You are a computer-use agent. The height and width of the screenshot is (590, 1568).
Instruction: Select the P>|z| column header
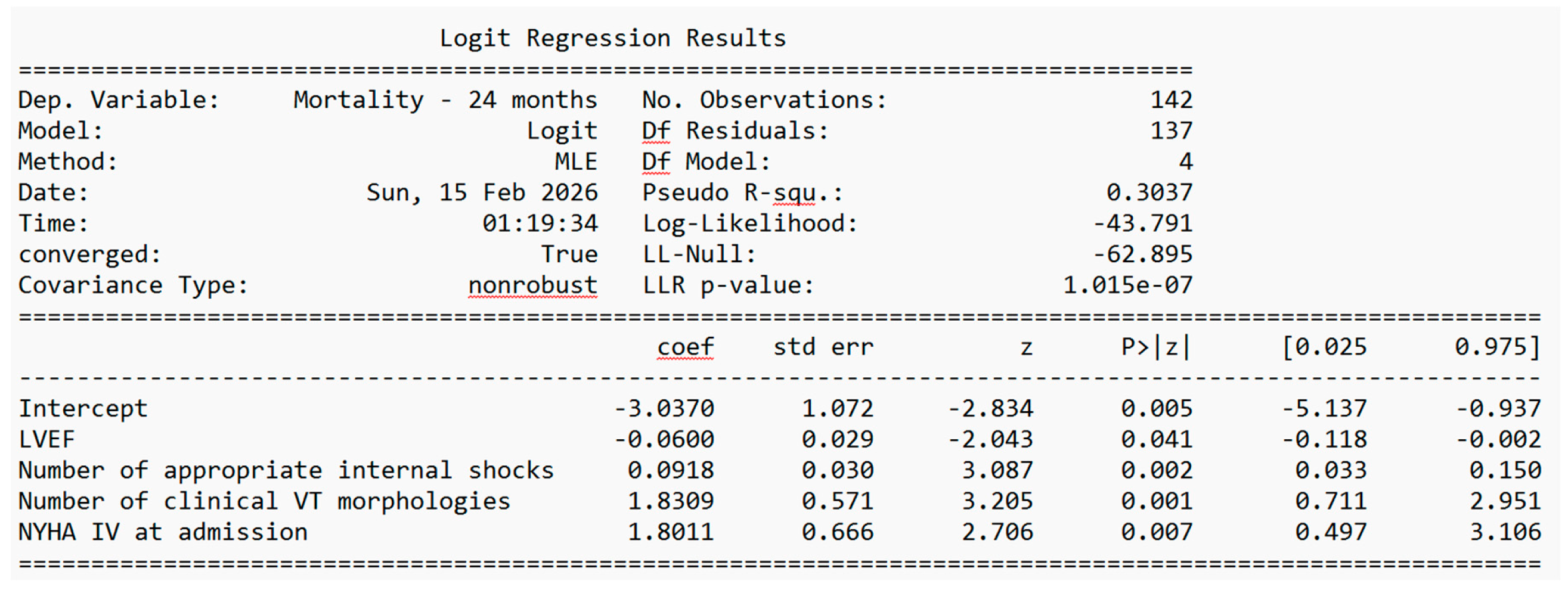click(1155, 347)
